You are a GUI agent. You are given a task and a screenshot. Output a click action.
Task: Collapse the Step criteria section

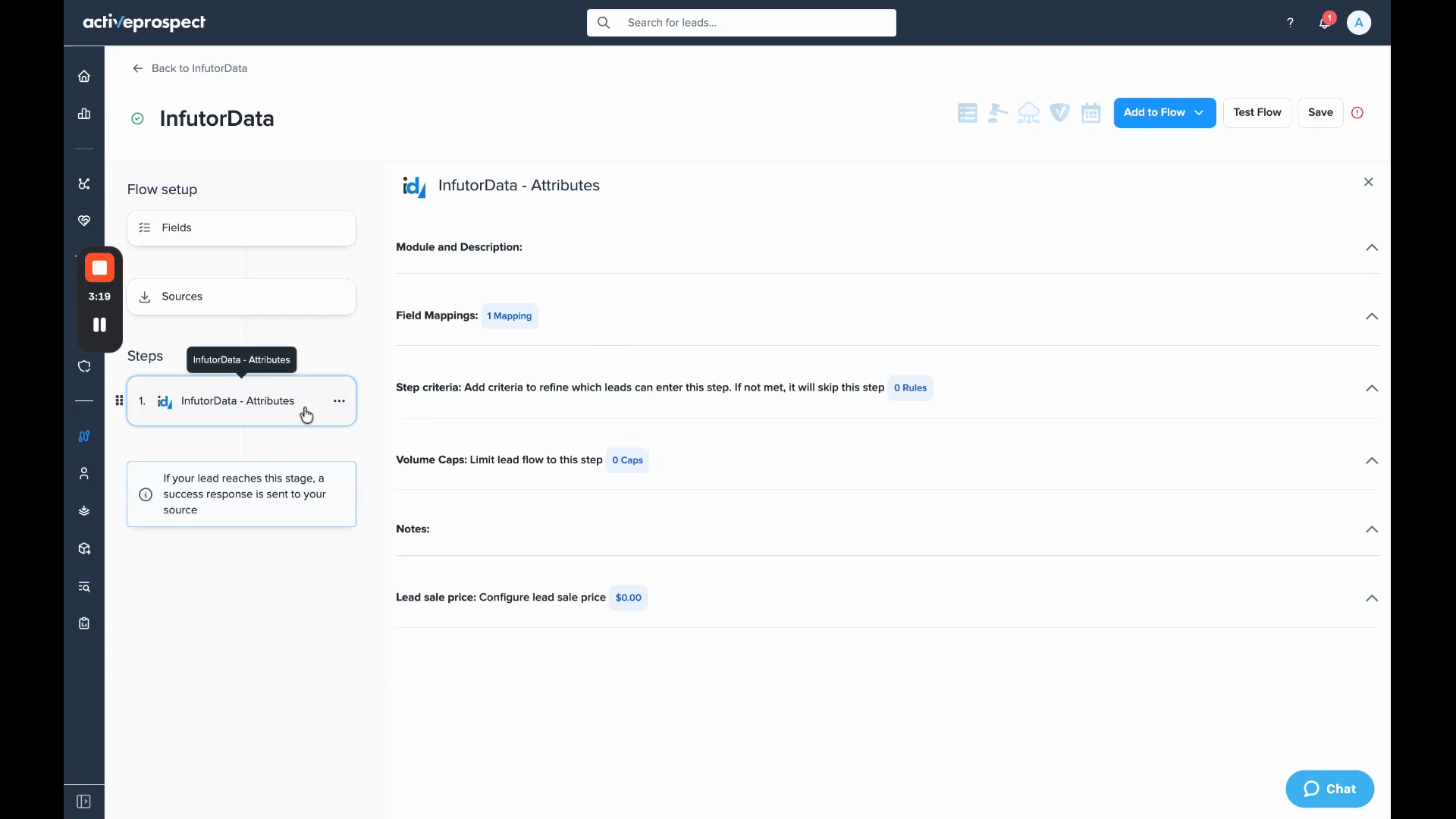1372,388
